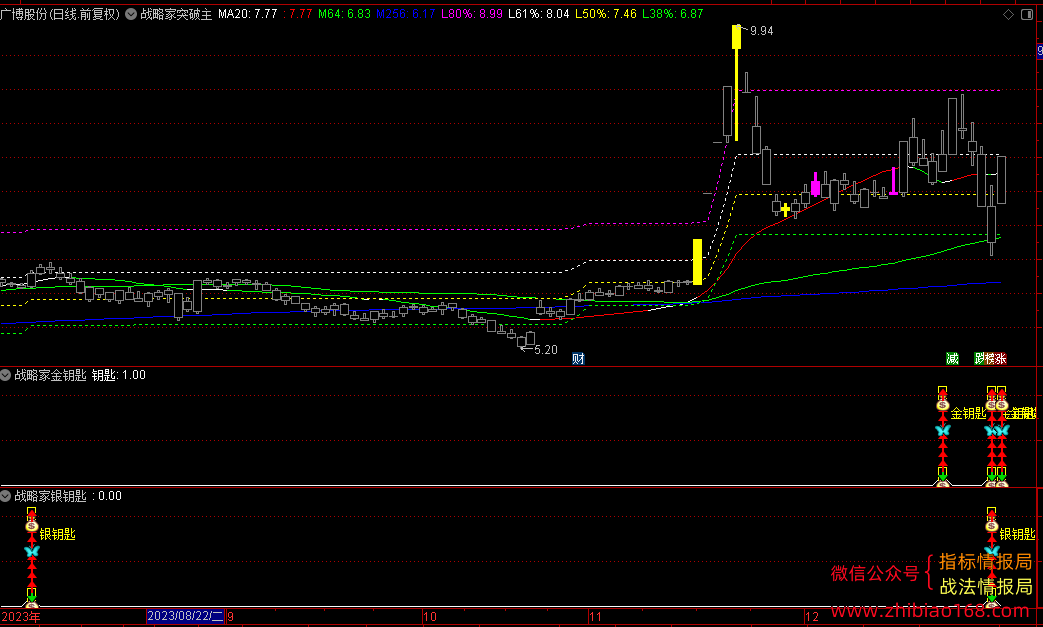1043x627 pixels.
Task: Expand the 战略家金钥匙 indicator panel chevron
Action: pos(5,376)
